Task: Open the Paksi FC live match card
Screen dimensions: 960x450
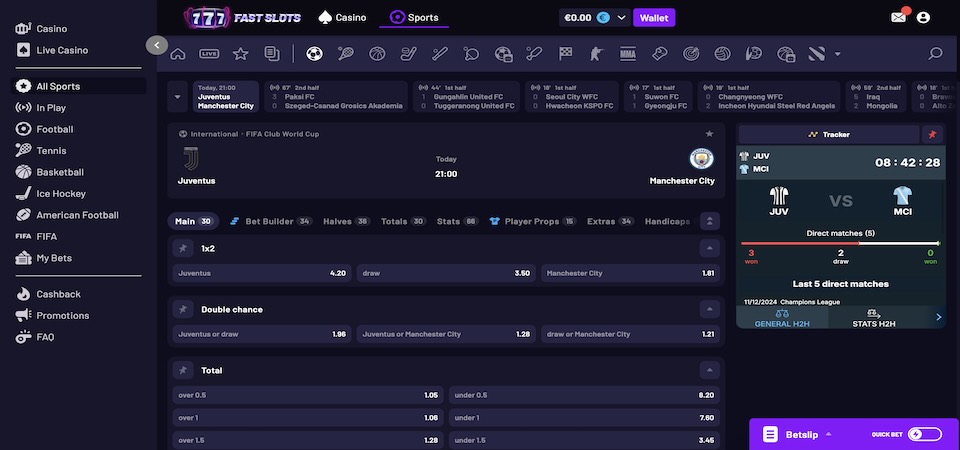Action: (x=336, y=97)
